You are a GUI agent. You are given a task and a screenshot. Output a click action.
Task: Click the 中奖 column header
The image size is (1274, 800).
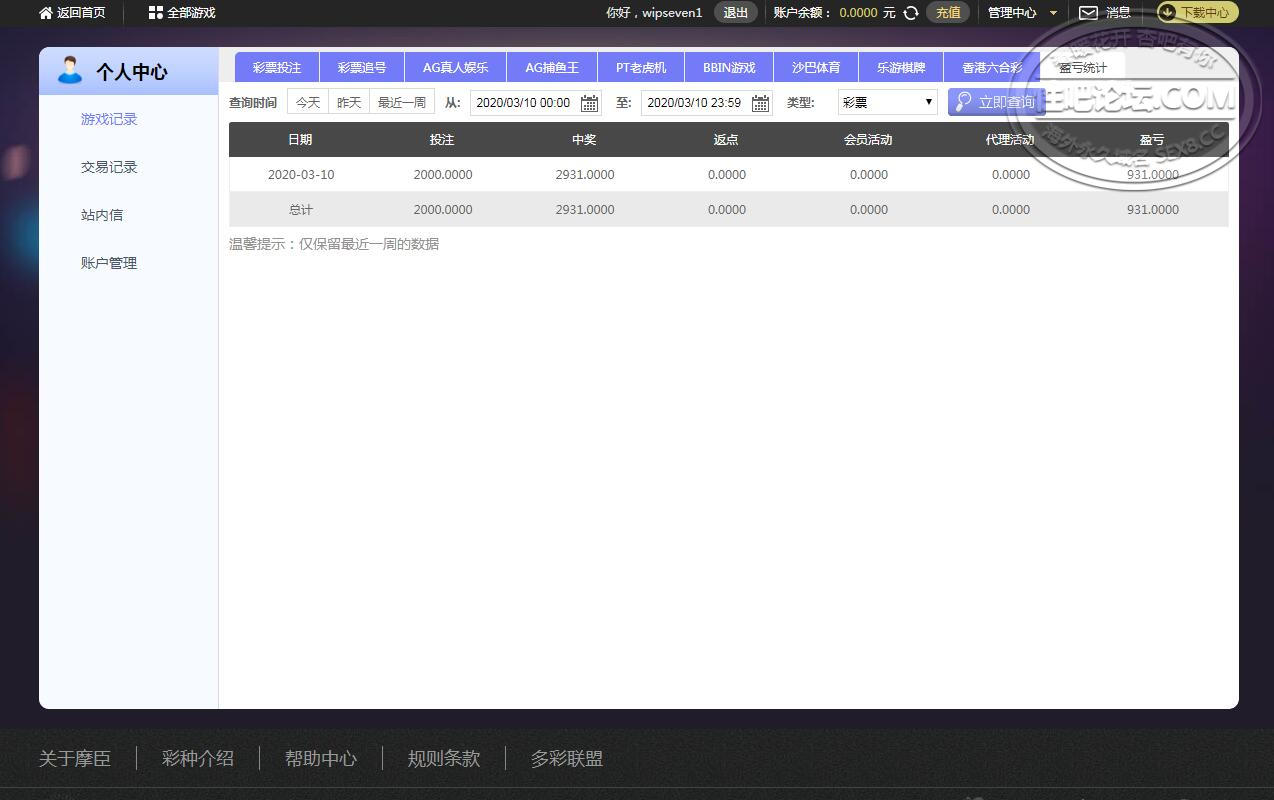coord(584,140)
